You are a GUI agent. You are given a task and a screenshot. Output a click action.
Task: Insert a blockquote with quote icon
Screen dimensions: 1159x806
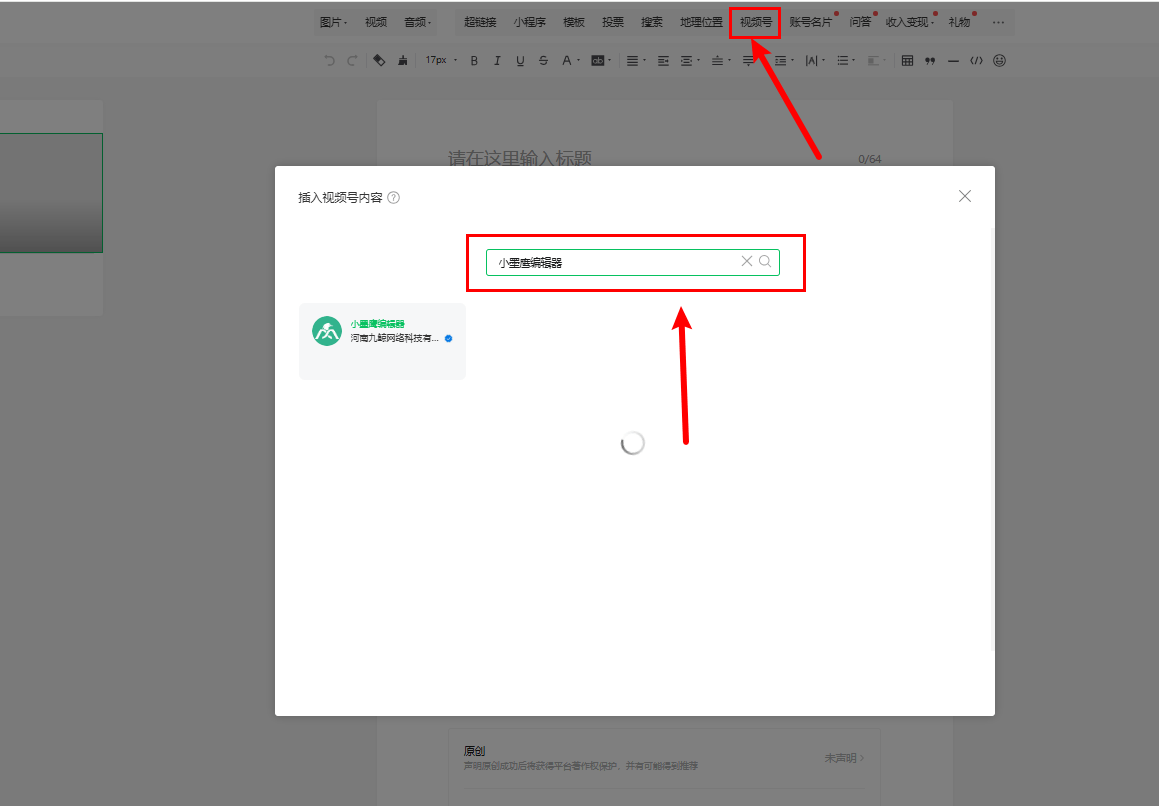coord(930,61)
